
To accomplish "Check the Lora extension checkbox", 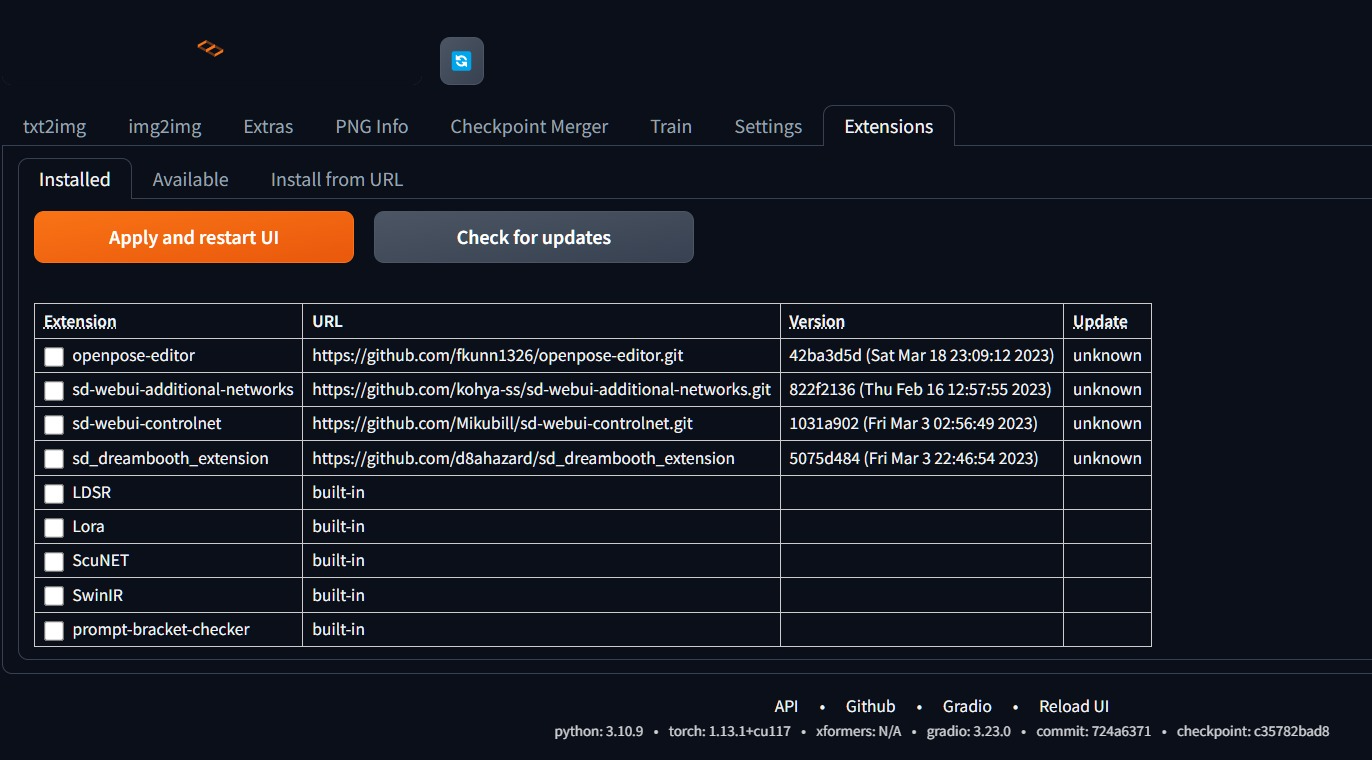I will (x=53, y=527).
